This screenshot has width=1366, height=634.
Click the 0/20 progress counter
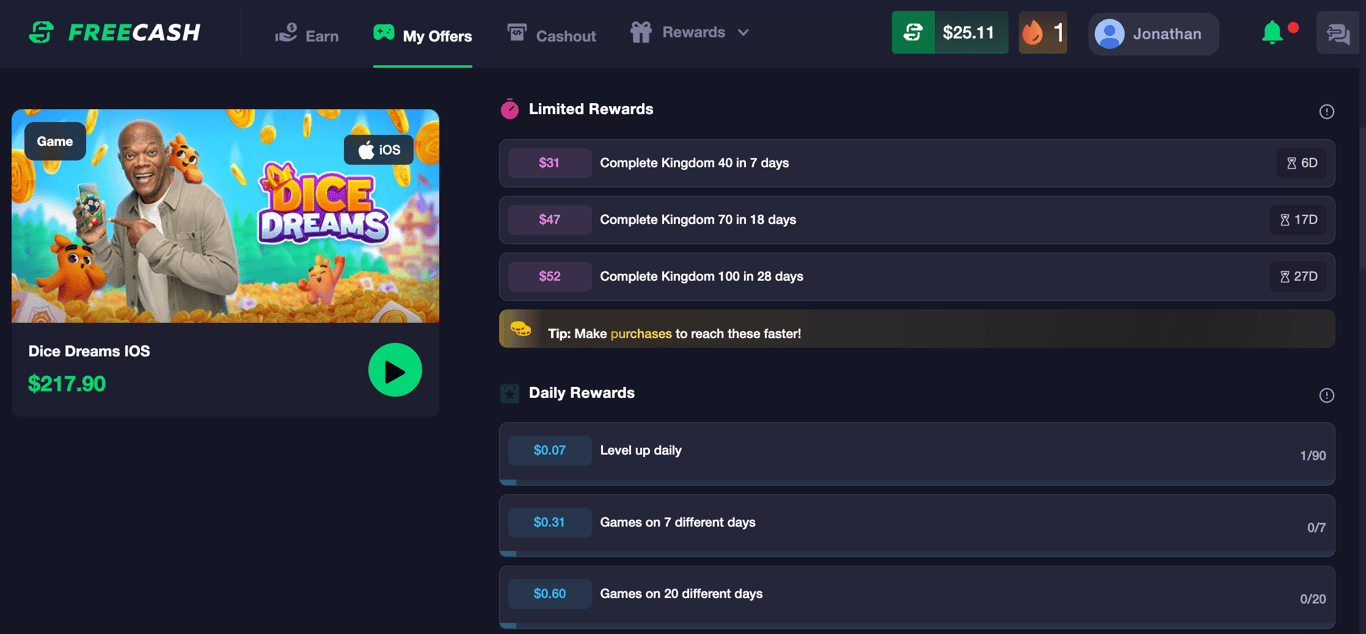pyautogui.click(x=1313, y=600)
